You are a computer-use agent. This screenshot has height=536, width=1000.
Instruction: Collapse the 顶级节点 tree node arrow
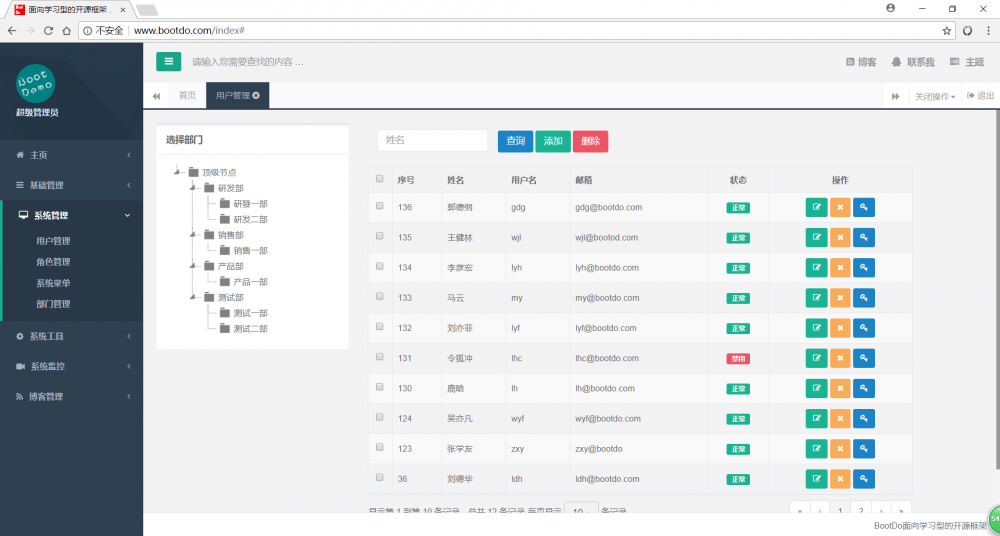(177, 172)
